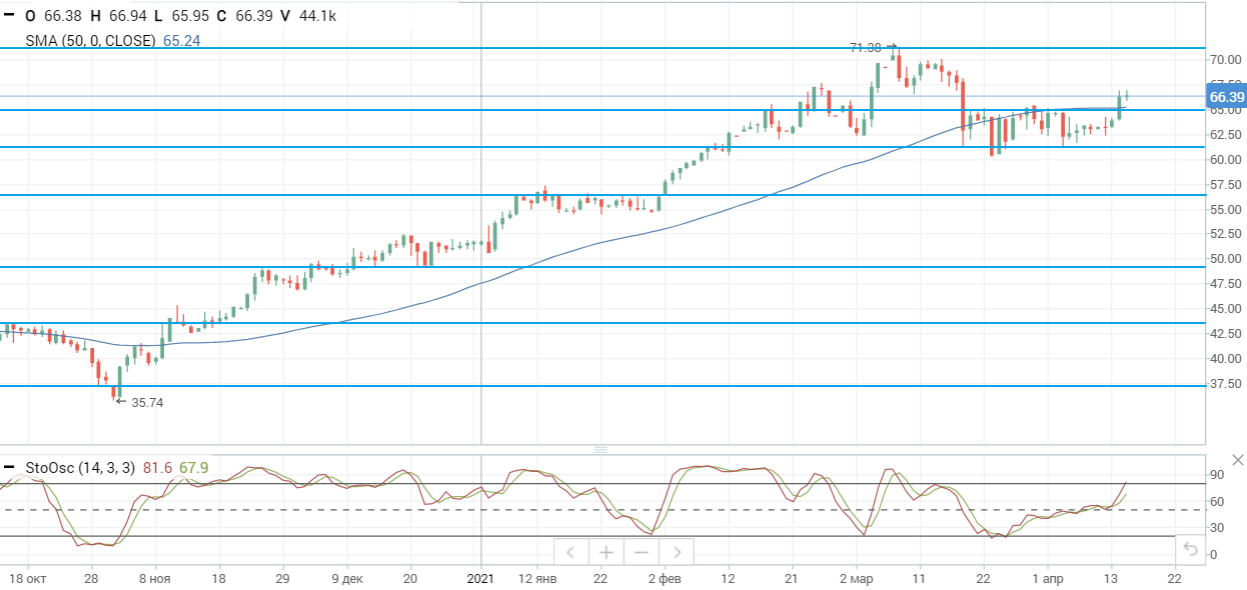Click the 37.50 price axis label

pos(1225,383)
